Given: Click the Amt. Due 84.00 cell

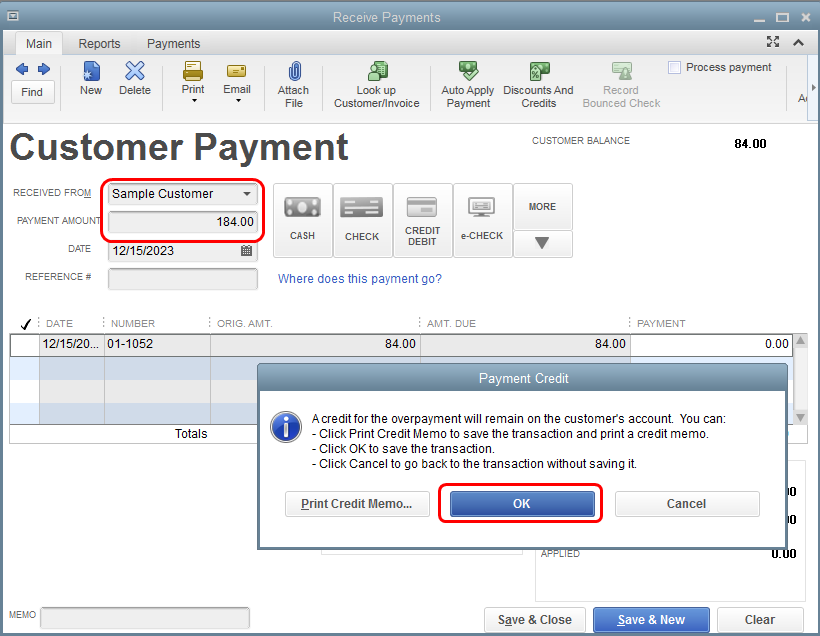Looking at the screenshot, I should (x=525, y=344).
